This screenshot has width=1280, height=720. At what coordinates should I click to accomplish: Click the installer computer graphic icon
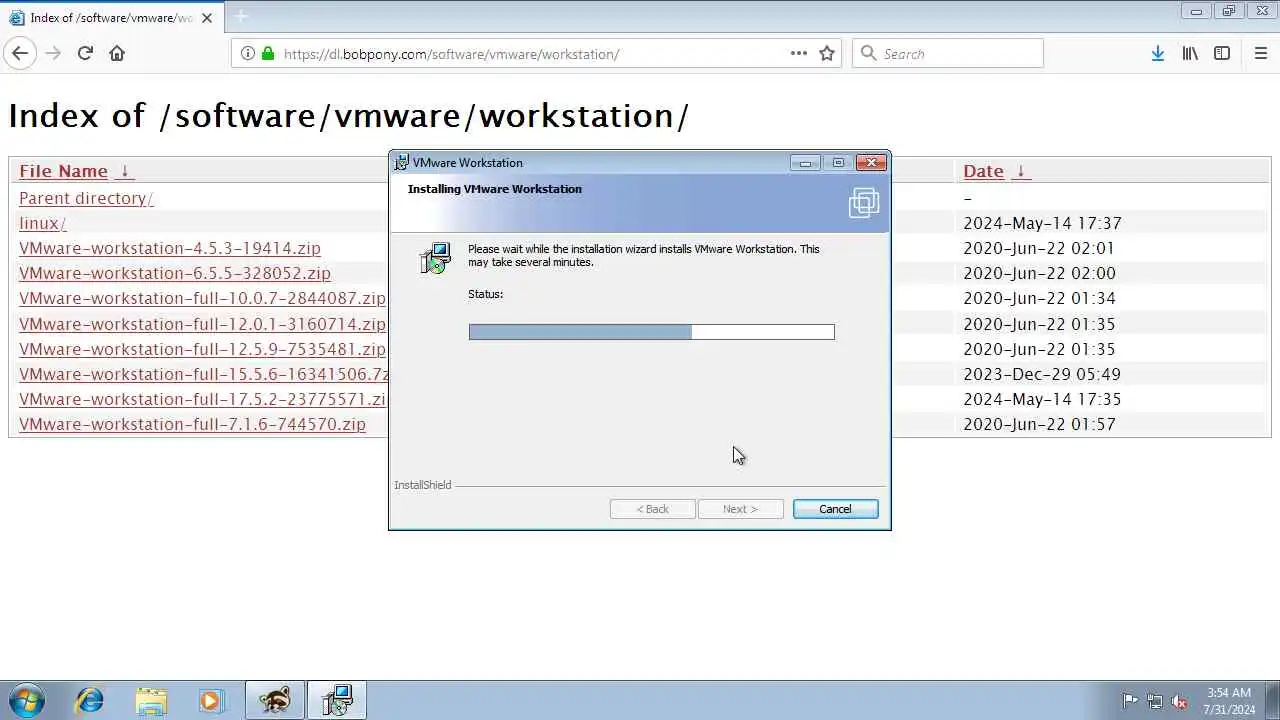435,258
